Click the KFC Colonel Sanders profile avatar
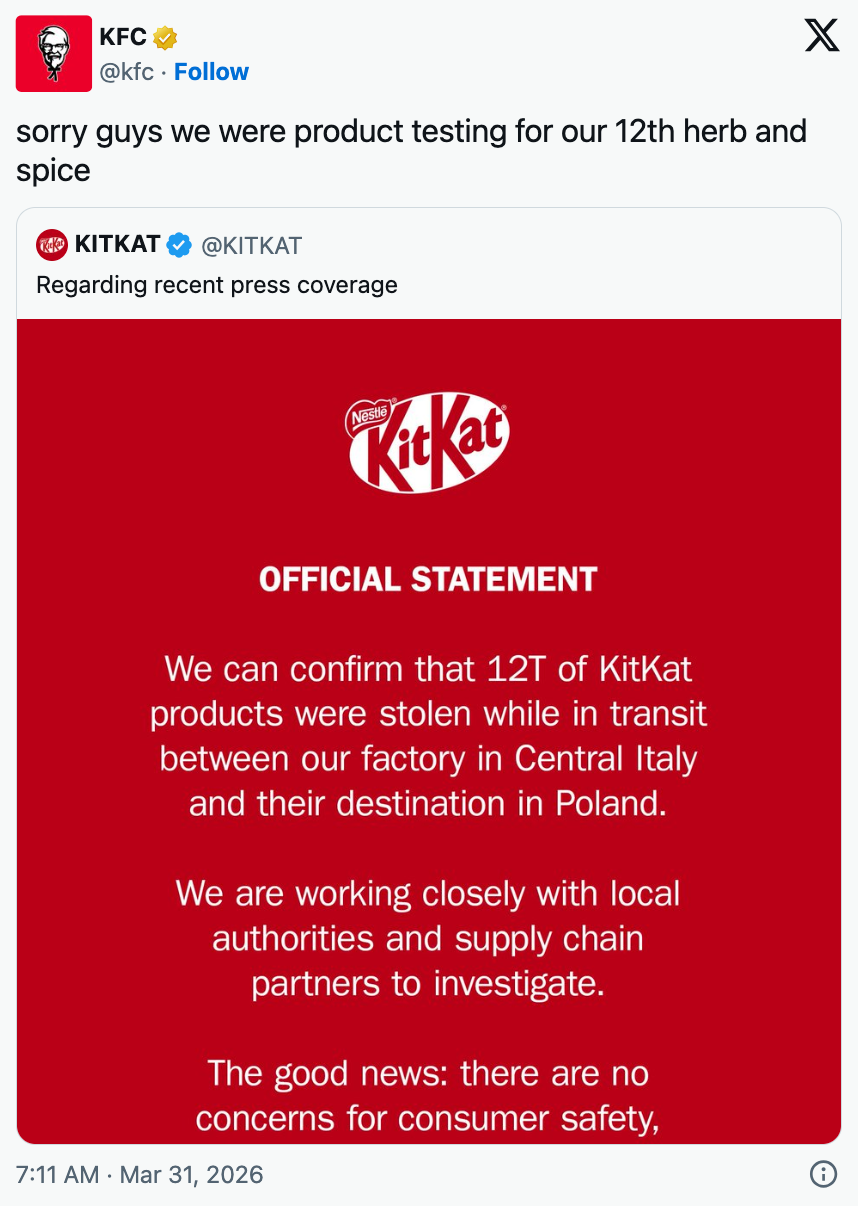The width and height of the screenshot is (858, 1206). pos(54,54)
